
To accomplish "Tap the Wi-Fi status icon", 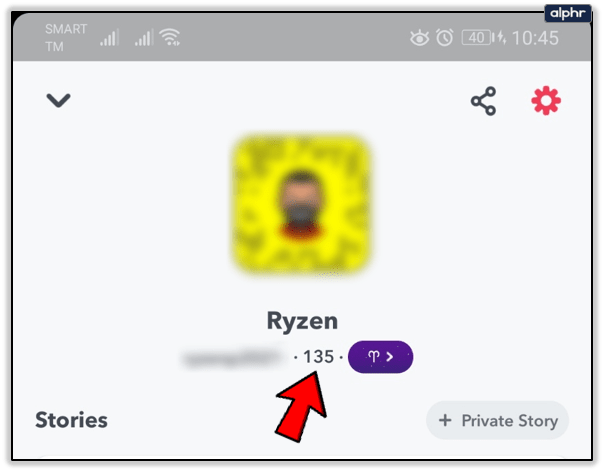I will pyautogui.click(x=170, y=37).
